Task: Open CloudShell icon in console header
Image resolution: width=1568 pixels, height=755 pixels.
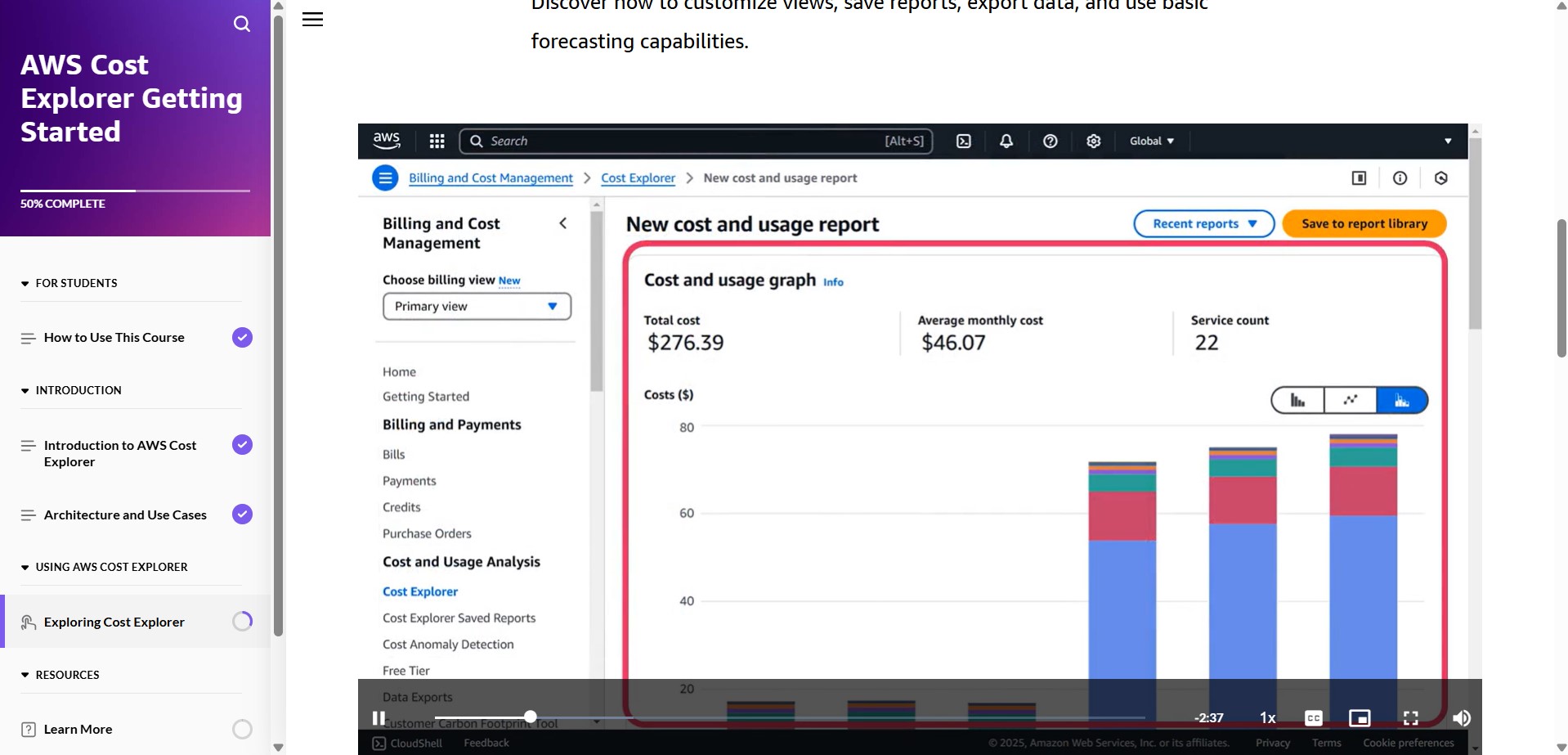Action: (x=964, y=142)
